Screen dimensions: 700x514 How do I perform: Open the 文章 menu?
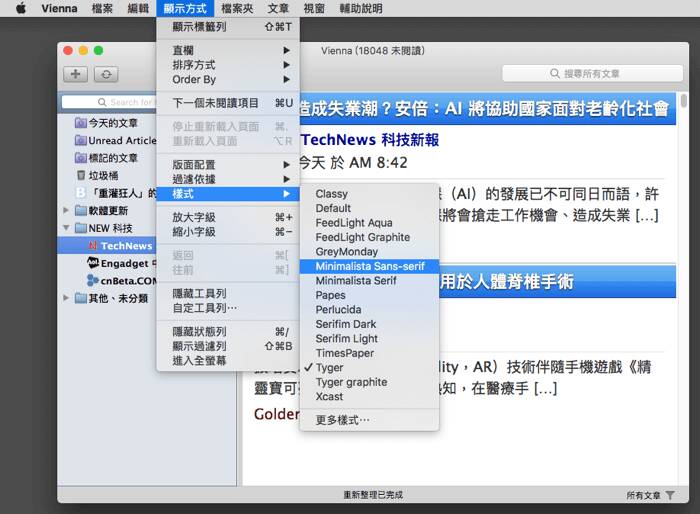(x=278, y=8)
